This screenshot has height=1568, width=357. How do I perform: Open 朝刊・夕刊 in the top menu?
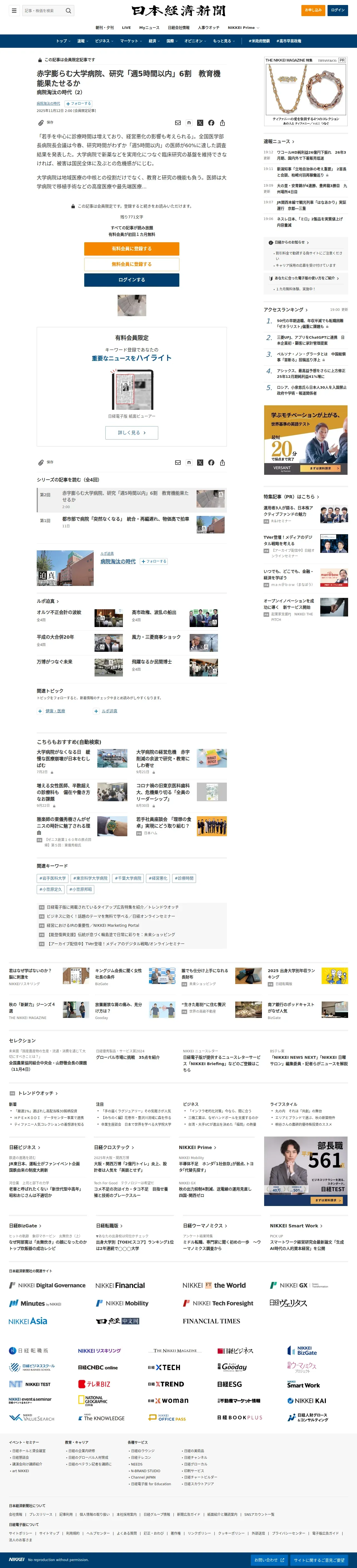click(105, 28)
